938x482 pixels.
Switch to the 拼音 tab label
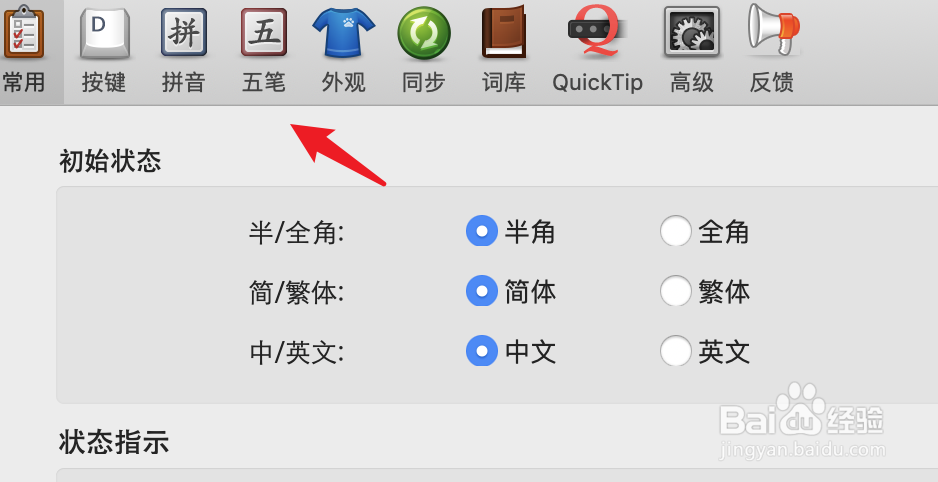click(184, 83)
